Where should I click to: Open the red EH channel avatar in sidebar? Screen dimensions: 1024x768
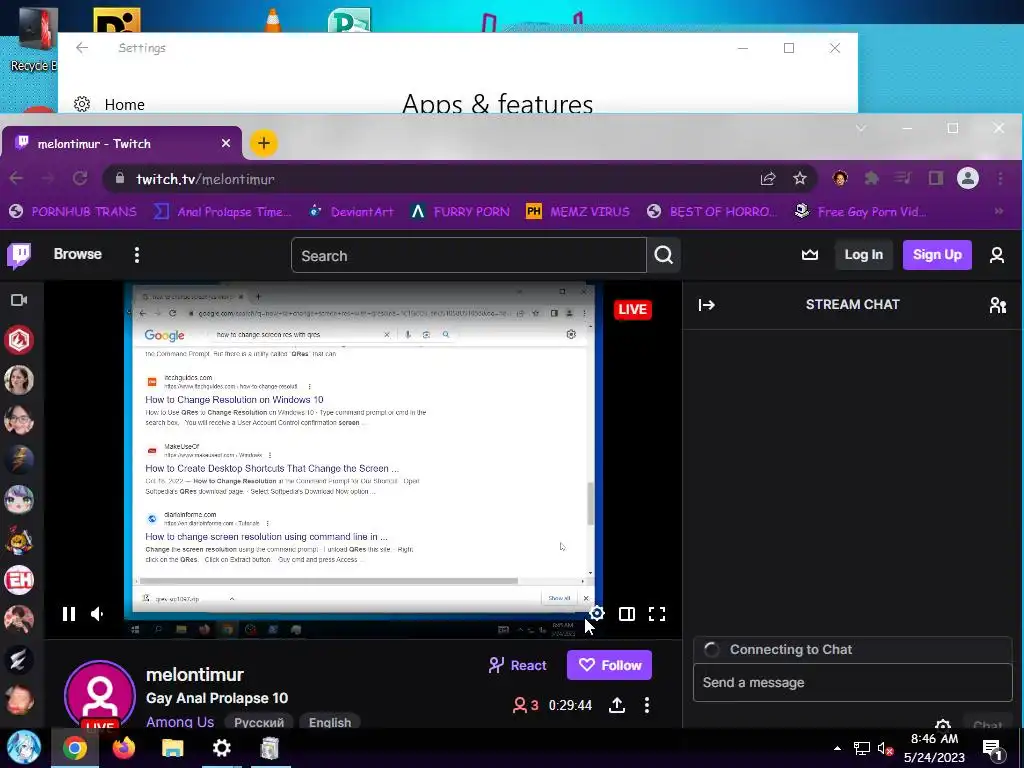[x=19, y=580]
